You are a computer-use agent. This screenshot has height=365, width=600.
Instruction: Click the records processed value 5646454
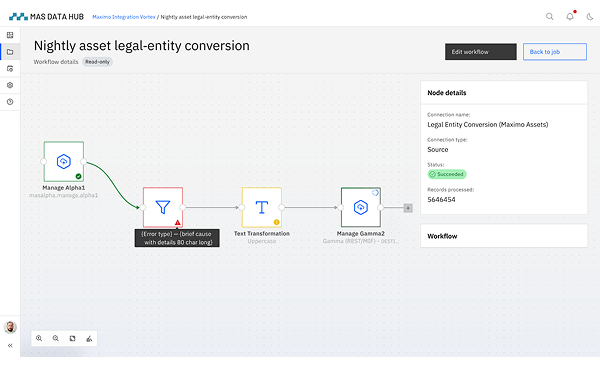[x=441, y=200]
